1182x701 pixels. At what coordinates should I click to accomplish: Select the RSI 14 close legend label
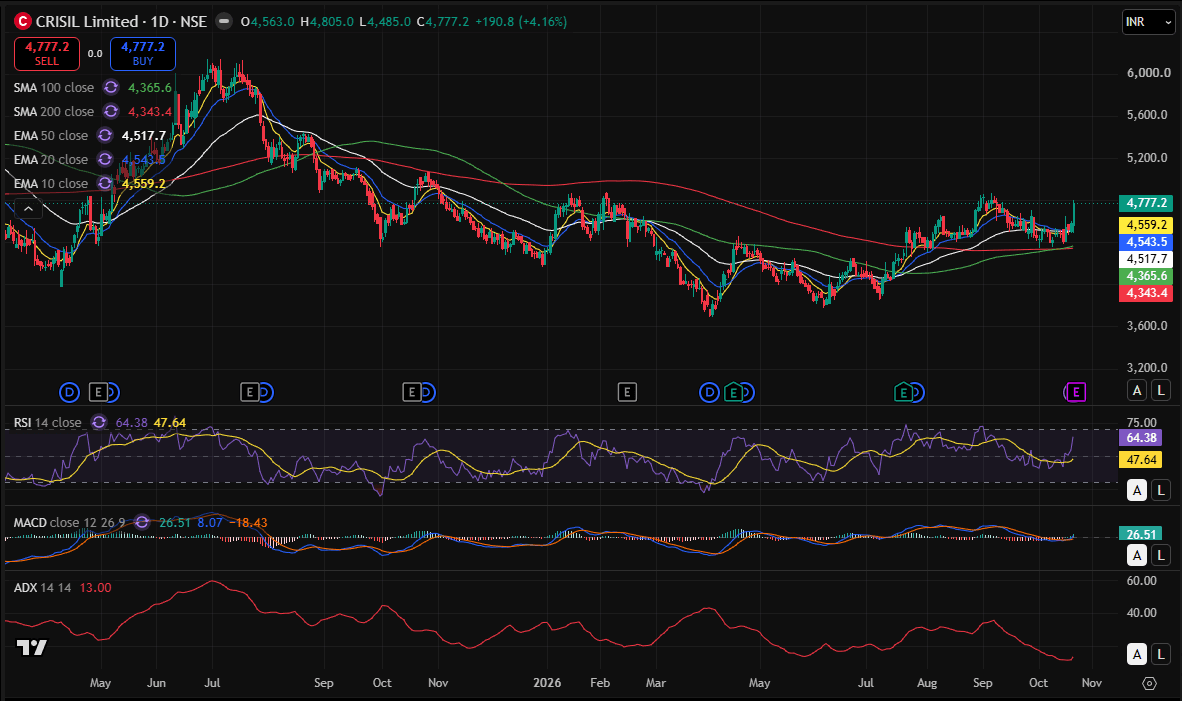tap(47, 423)
